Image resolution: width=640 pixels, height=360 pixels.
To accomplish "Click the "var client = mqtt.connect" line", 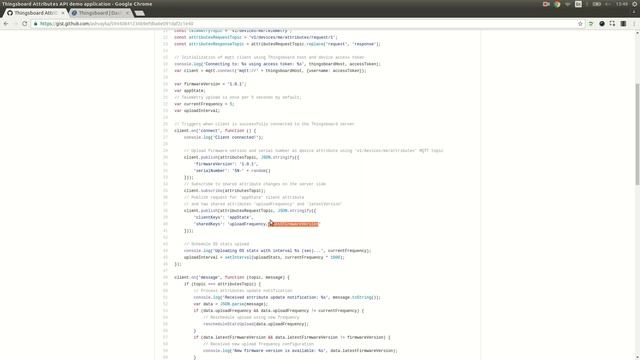I will [x=270, y=71].
